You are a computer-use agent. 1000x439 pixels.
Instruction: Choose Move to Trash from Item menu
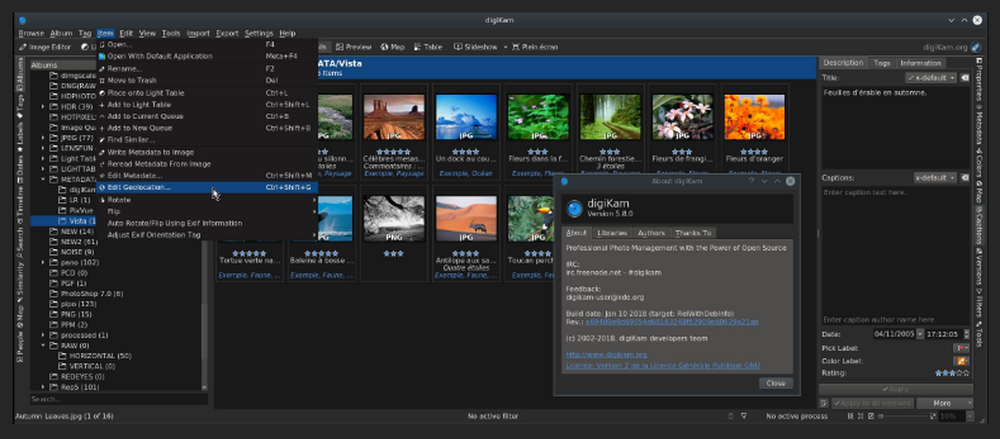(207, 80)
